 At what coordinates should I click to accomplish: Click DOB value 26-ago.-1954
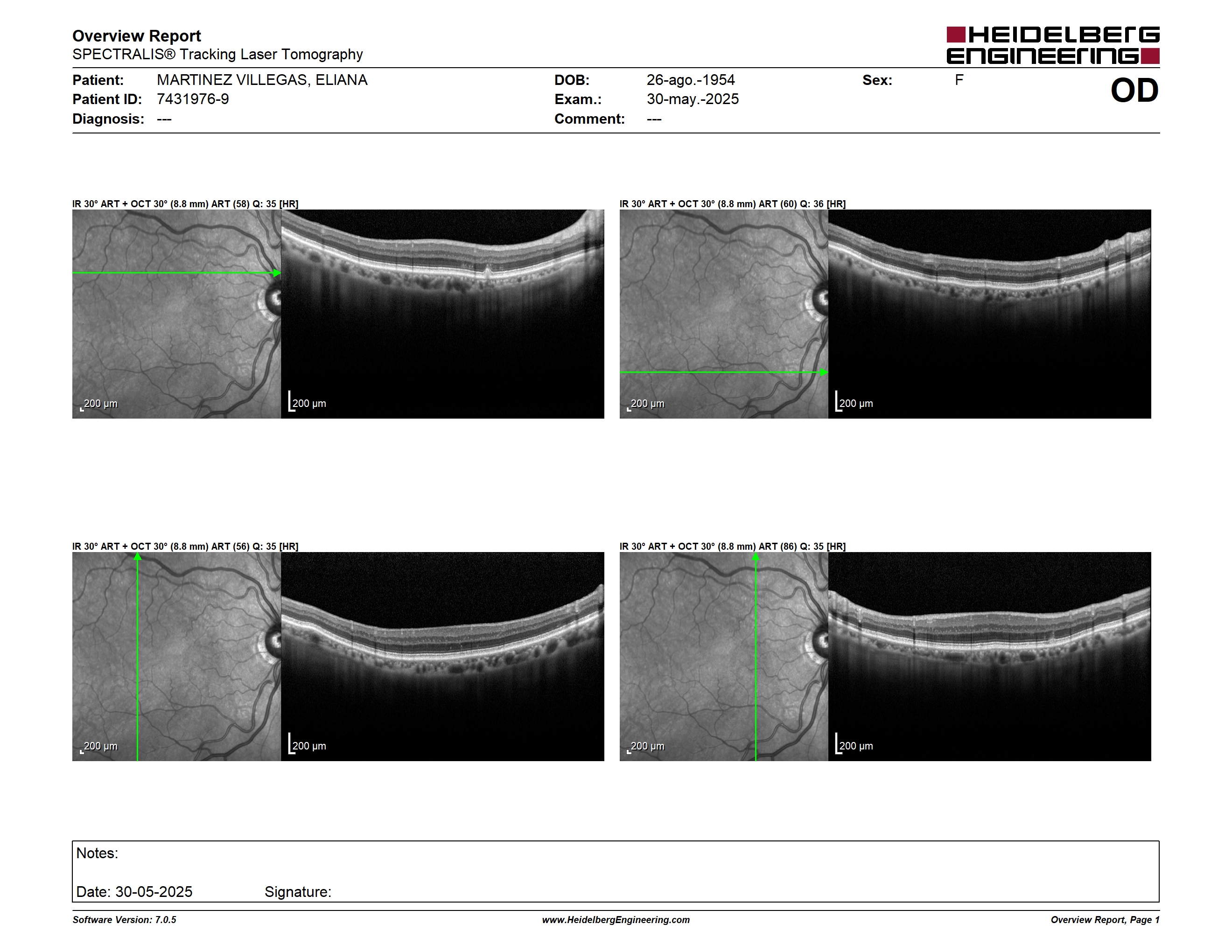tap(691, 80)
